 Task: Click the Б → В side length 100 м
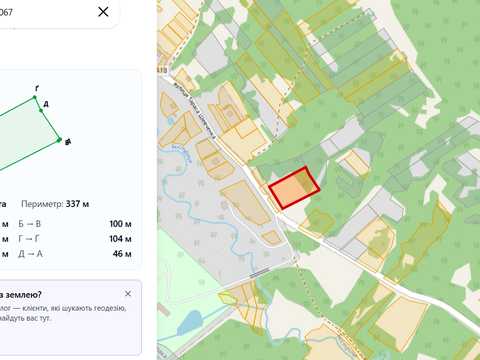pos(120,224)
